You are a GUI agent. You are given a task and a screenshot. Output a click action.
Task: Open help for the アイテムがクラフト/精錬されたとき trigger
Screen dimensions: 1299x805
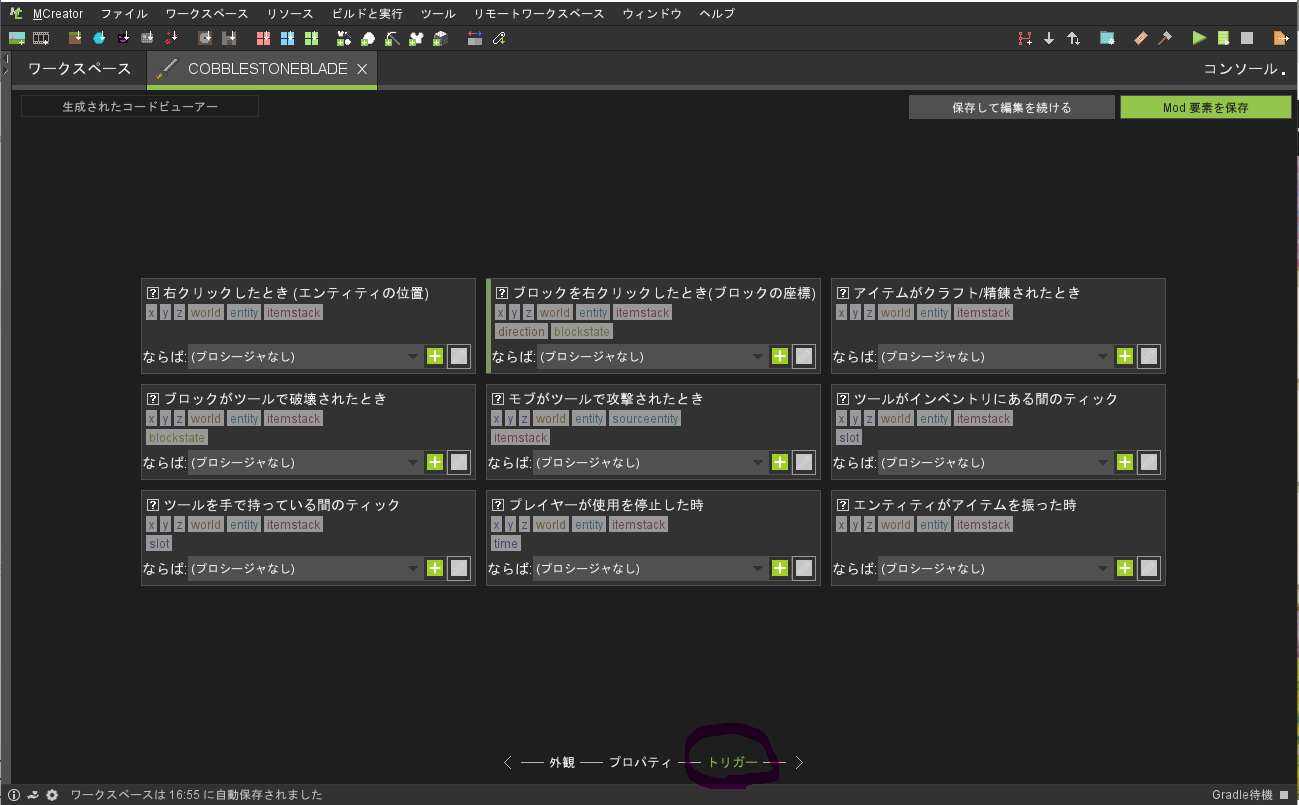pos(844,292)
